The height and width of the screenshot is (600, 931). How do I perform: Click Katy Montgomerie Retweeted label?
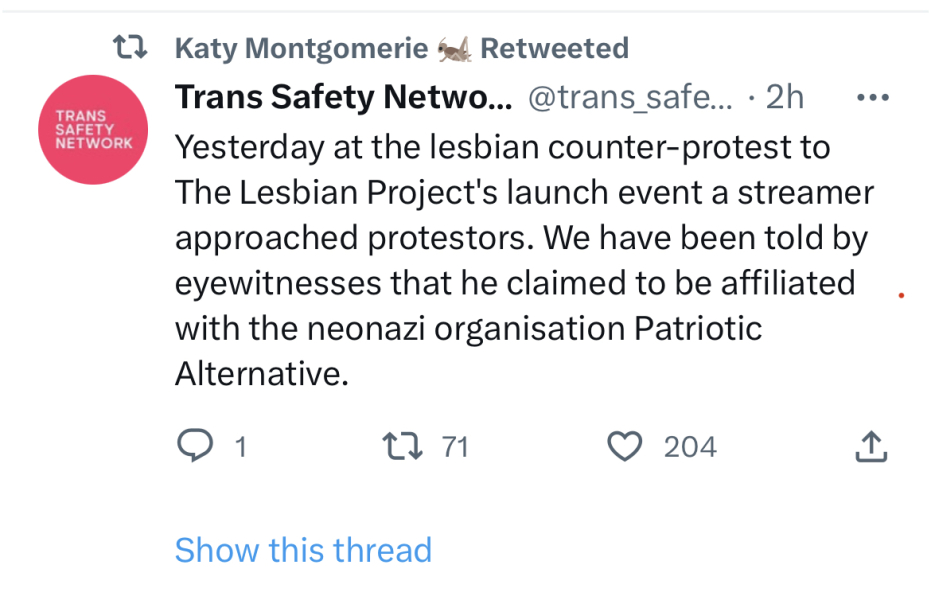[401, 46]
